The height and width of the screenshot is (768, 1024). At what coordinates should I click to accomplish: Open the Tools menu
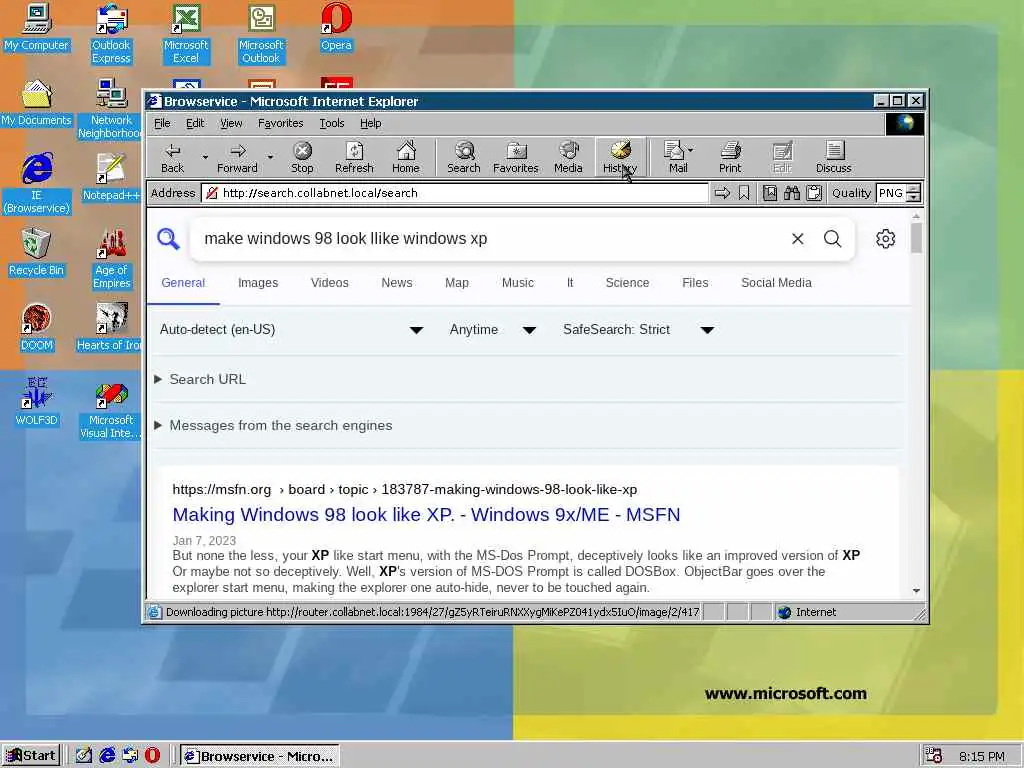tap(332, 123)
